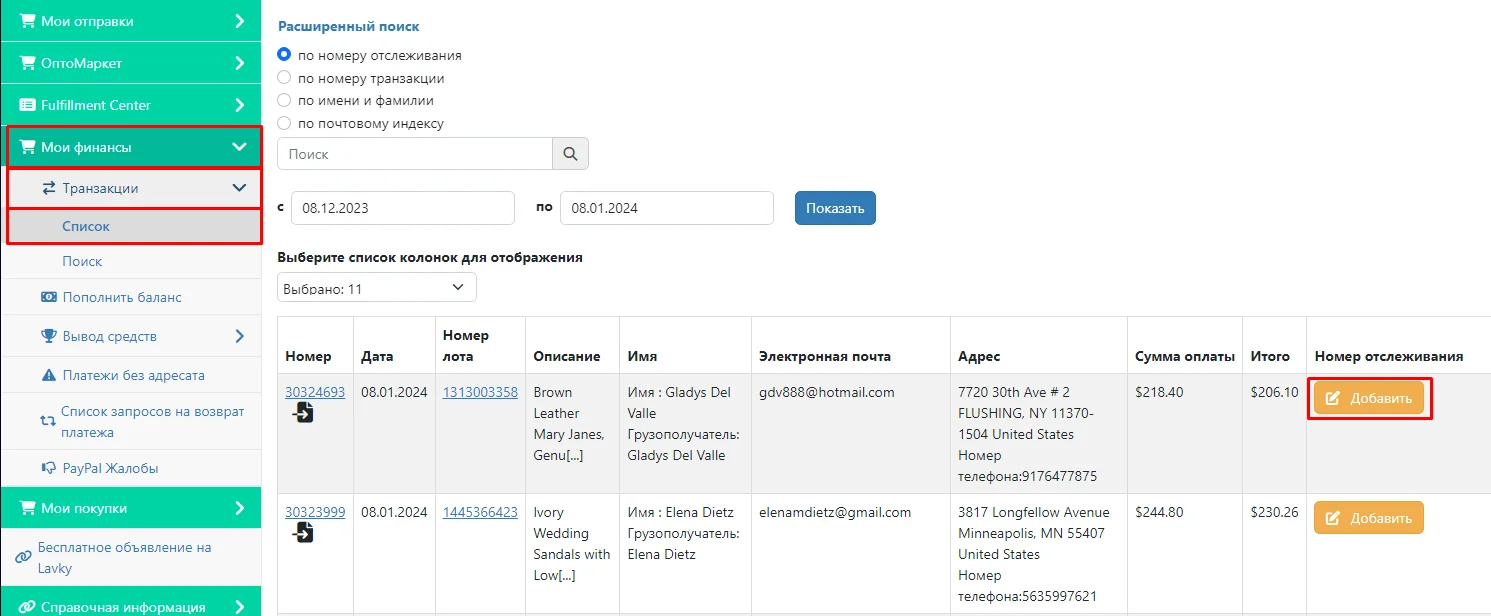Open Бесплатное объявление на Lavky link
Image resolution: width=1491 pixels, height=616 pixels.
click(124, 558)
